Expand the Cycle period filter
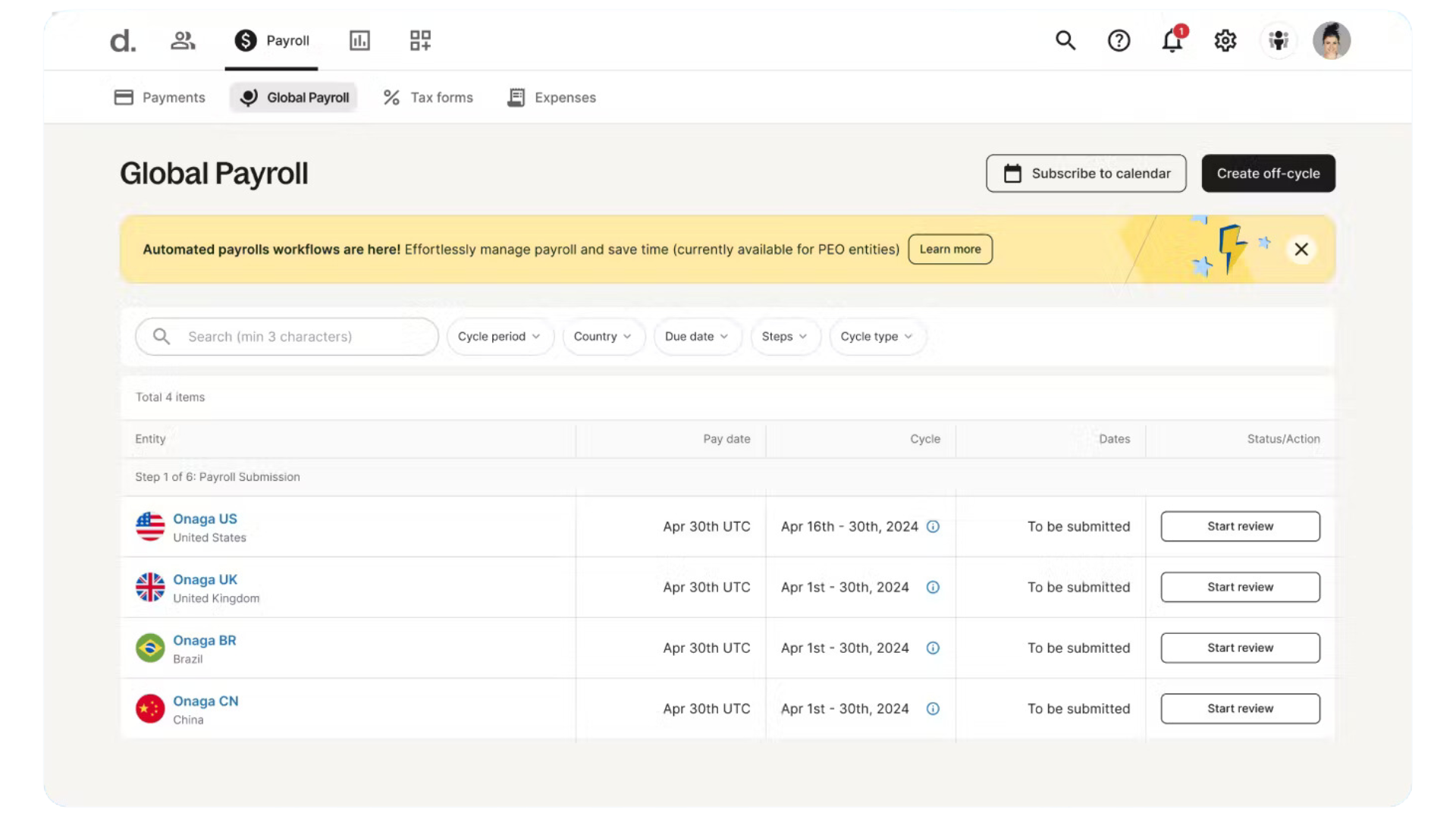The image size is (1456, 819). (x=499, y=336)
